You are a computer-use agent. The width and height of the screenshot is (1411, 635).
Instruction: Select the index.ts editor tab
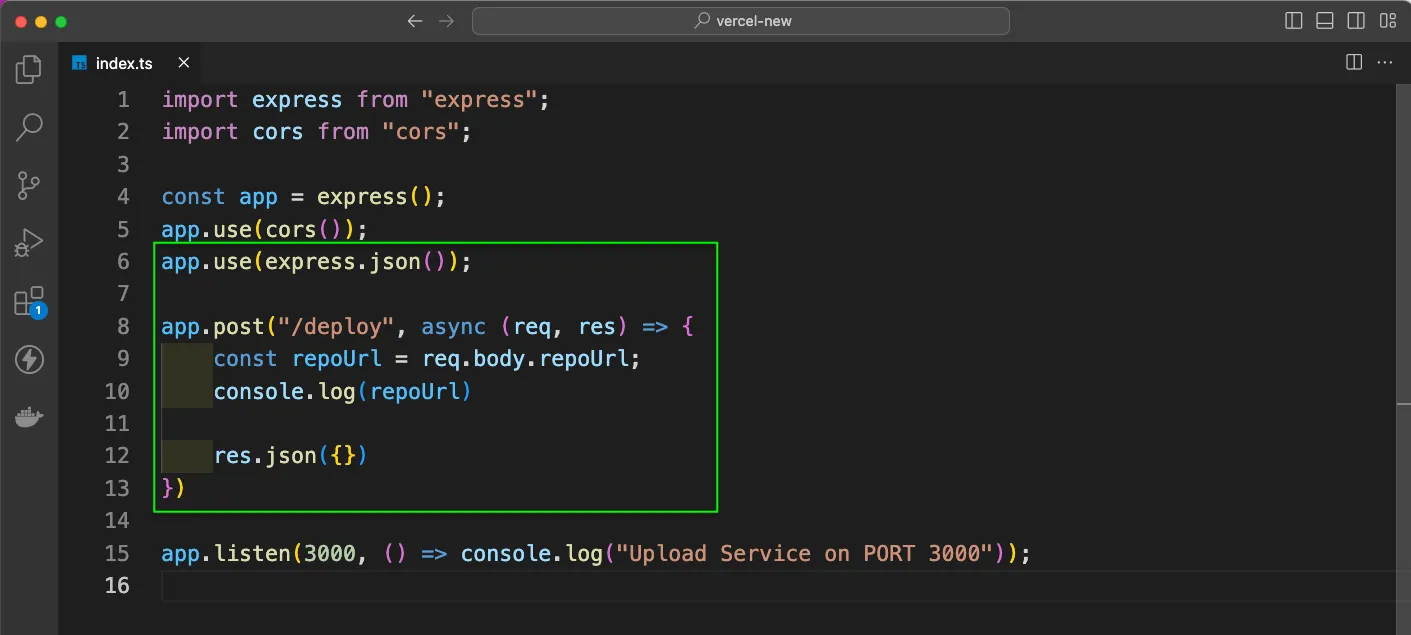coord(129,63)
